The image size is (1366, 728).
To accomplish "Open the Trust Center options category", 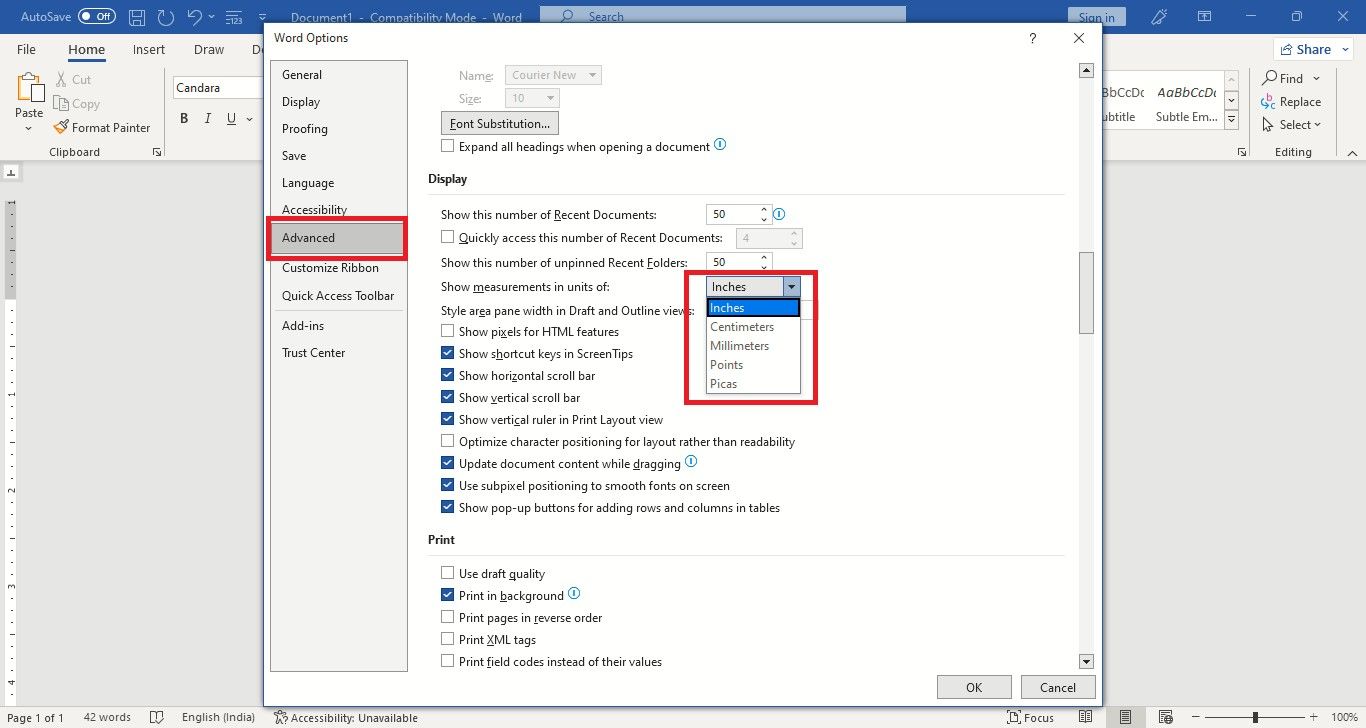I will [x=337, y=353].
